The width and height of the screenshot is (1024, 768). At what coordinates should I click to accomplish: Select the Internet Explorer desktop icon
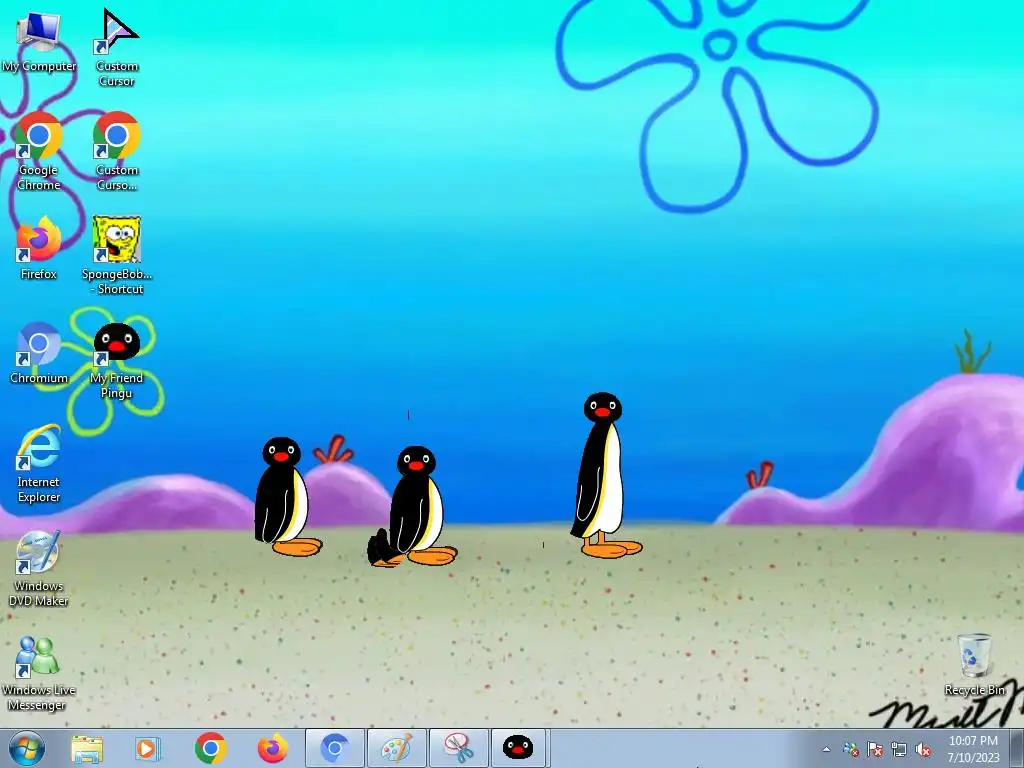[39, 464]
